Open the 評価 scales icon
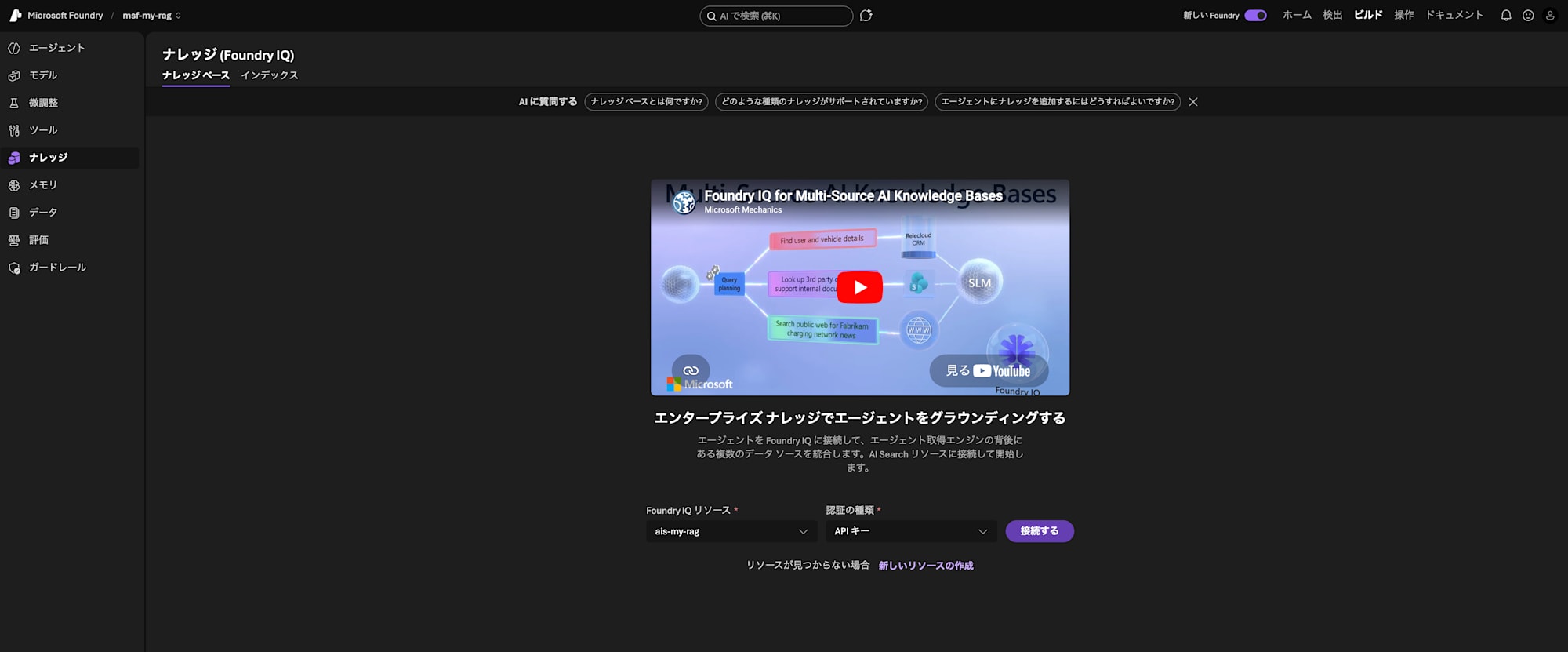 [14, 241]
